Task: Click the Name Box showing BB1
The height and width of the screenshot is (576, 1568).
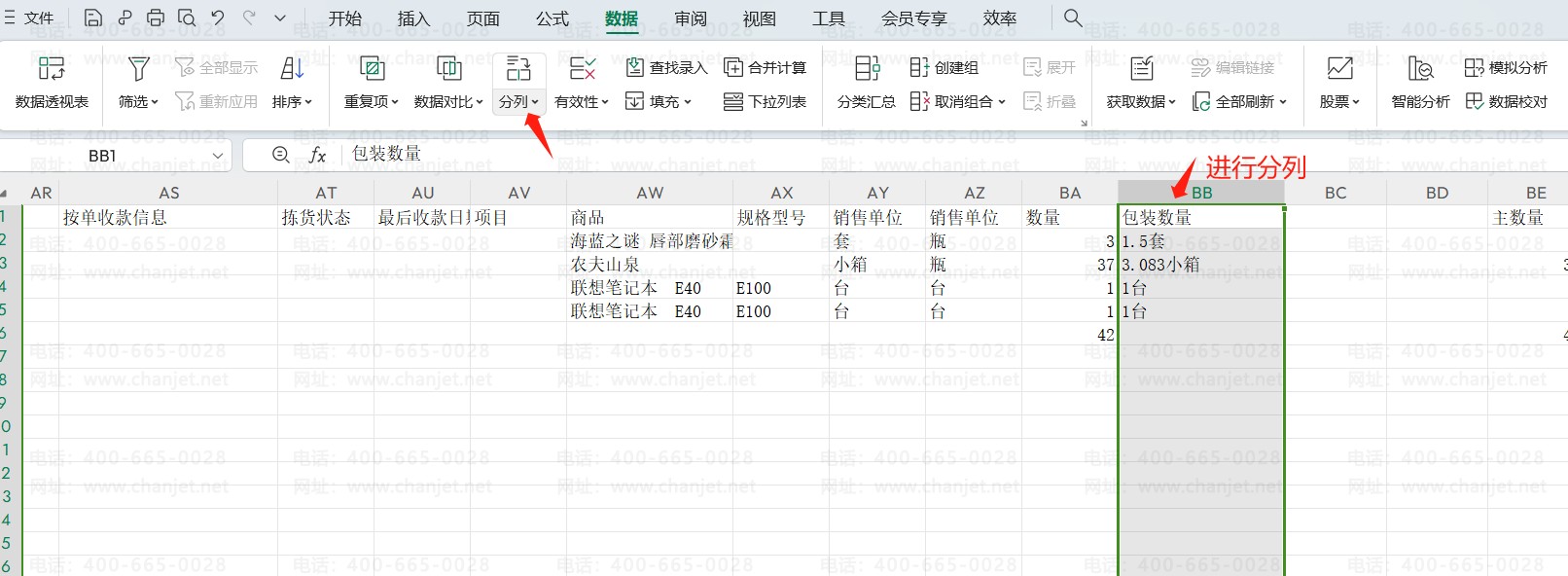Action: point(102,155)
